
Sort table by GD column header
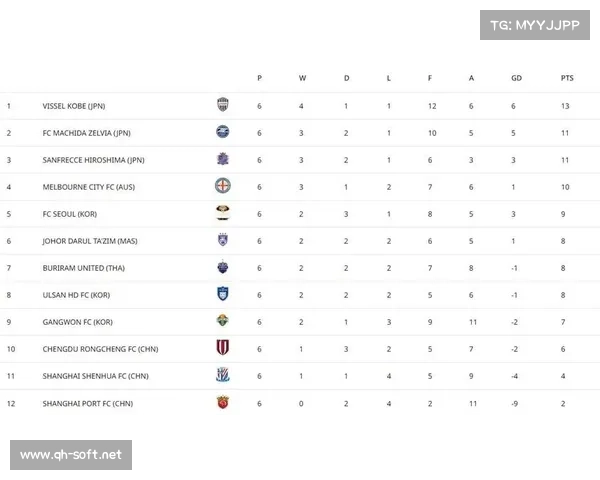point(516,78)
